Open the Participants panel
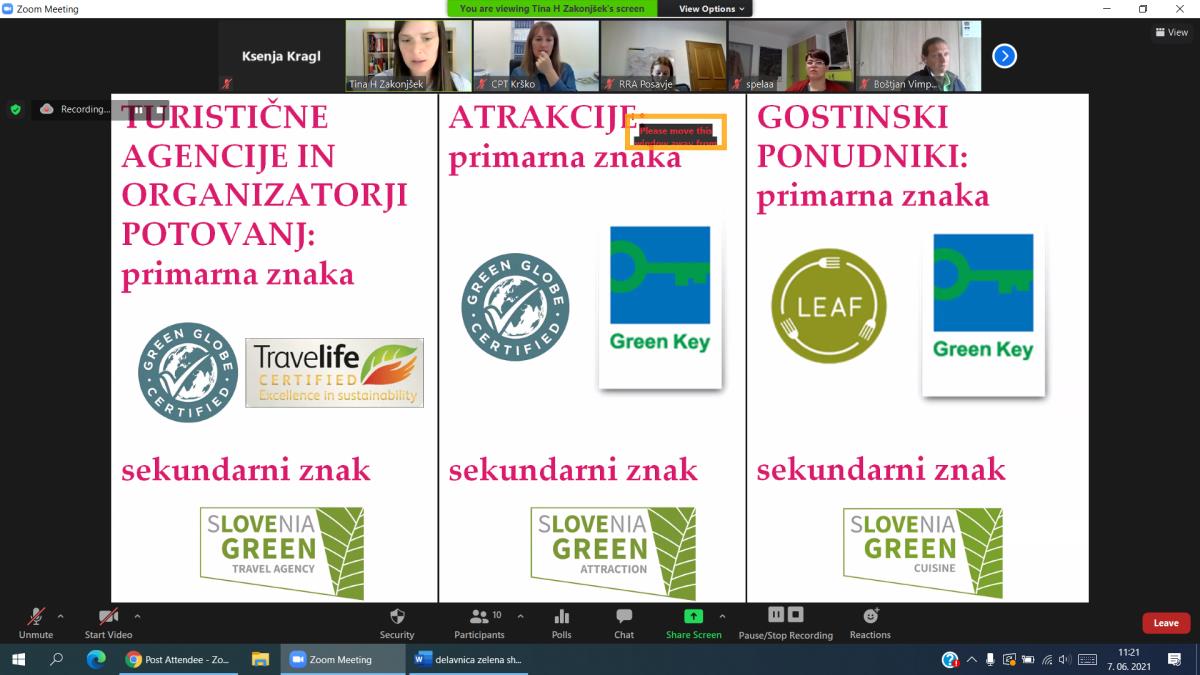 click(479, 619)
